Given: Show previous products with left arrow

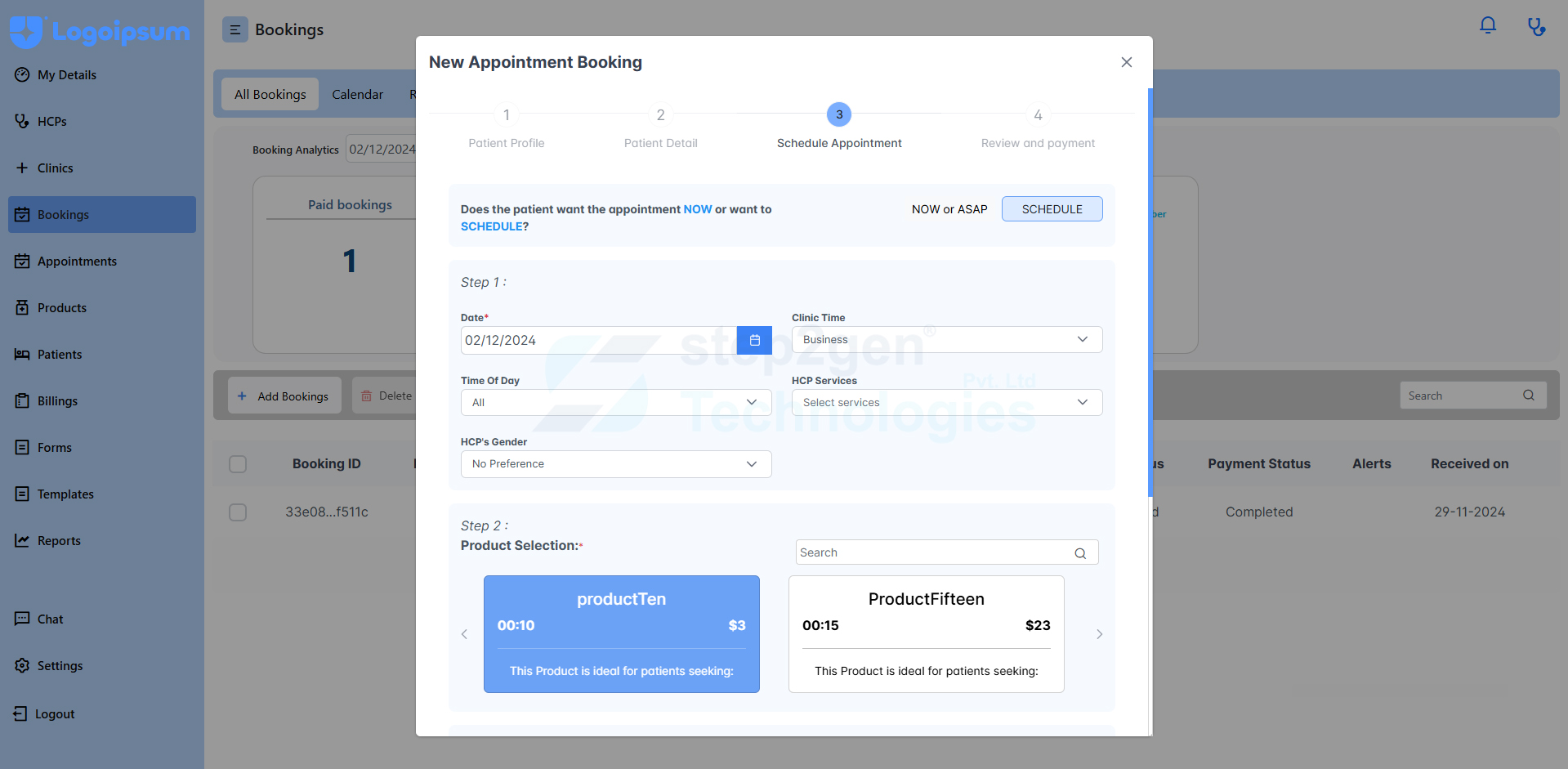Looking at the screenshot, I should pos(464,634).
